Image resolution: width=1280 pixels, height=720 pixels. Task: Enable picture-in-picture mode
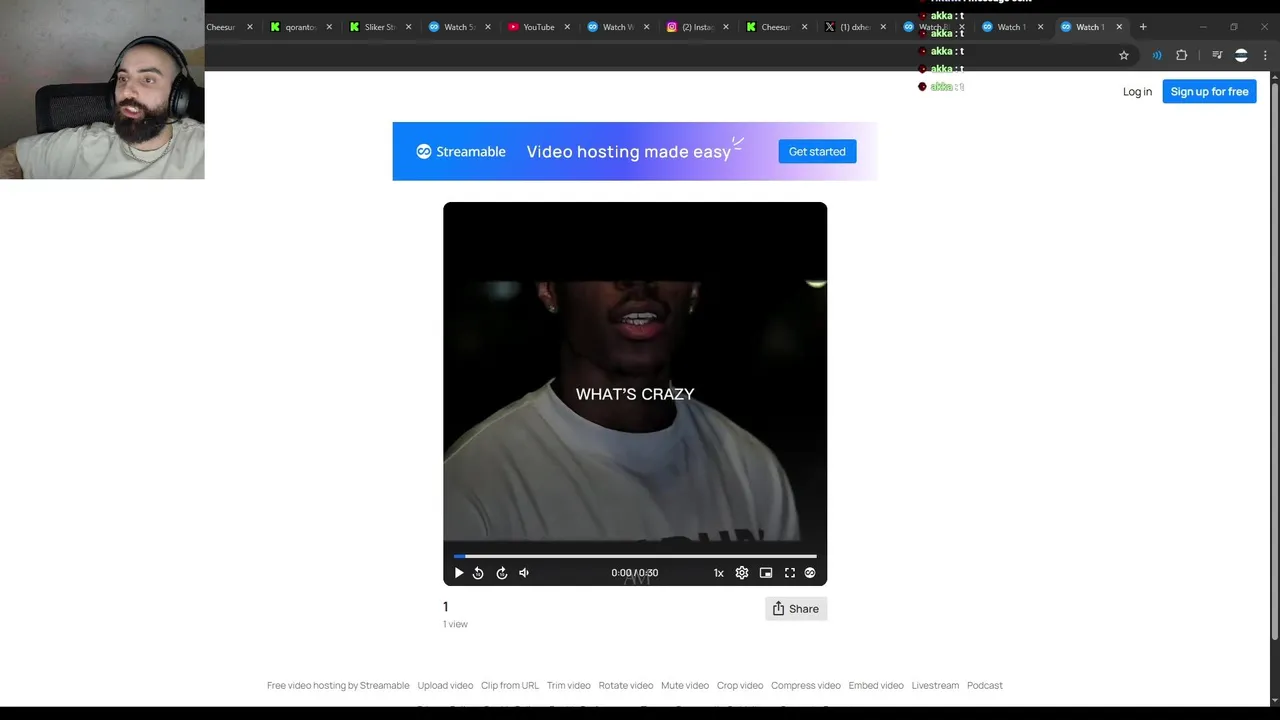[766, 573]
